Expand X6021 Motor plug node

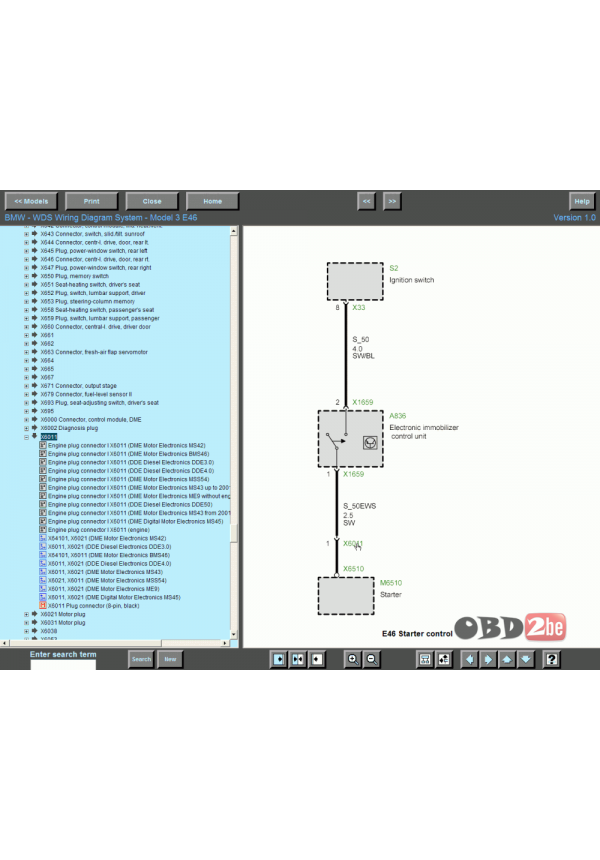point(26,614)
